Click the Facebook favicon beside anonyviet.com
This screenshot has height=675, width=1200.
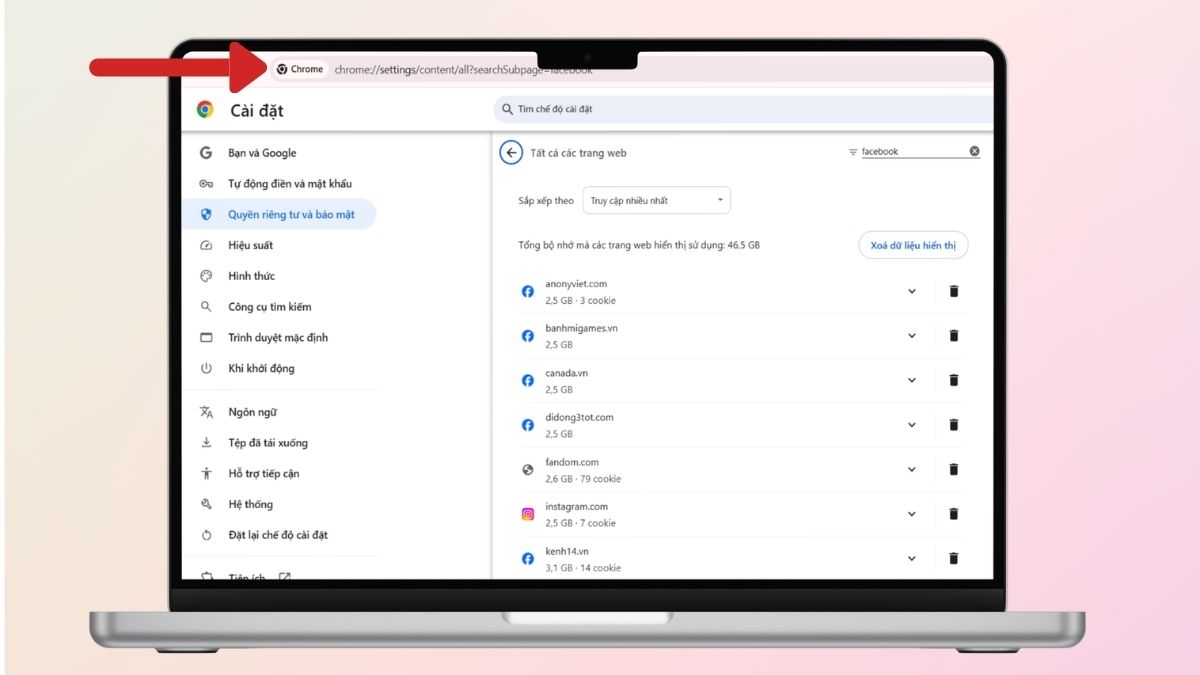coord(528,292)
